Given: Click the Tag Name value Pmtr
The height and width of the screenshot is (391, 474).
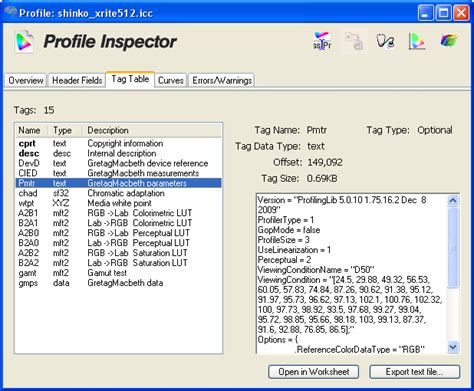Looking at the screenshot, I should click(317, 130).
